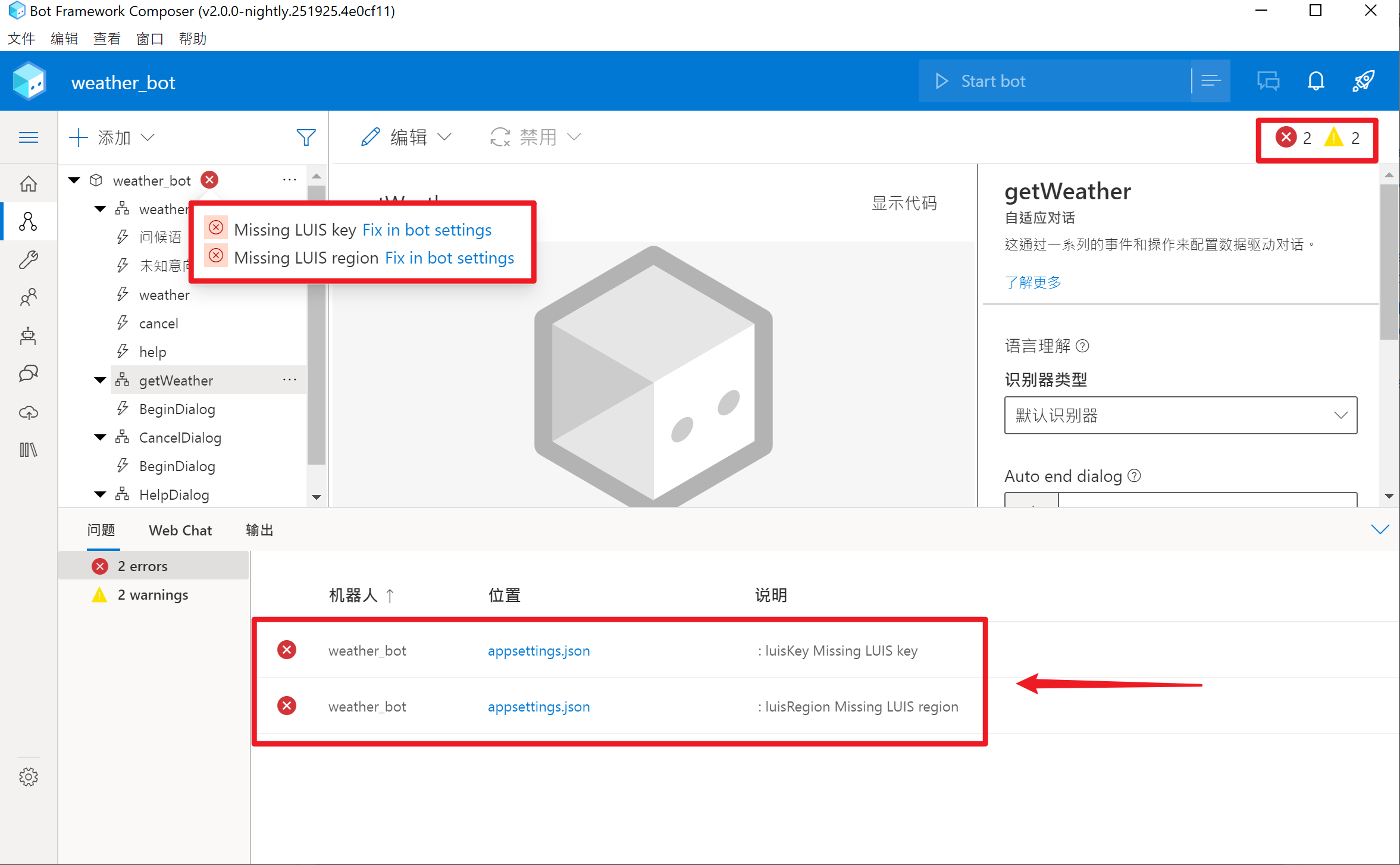Image resolution: width=1400 pixels, height=865 pixels.
Task: Switch to the Web Chat tab
Action: point(180,531)
